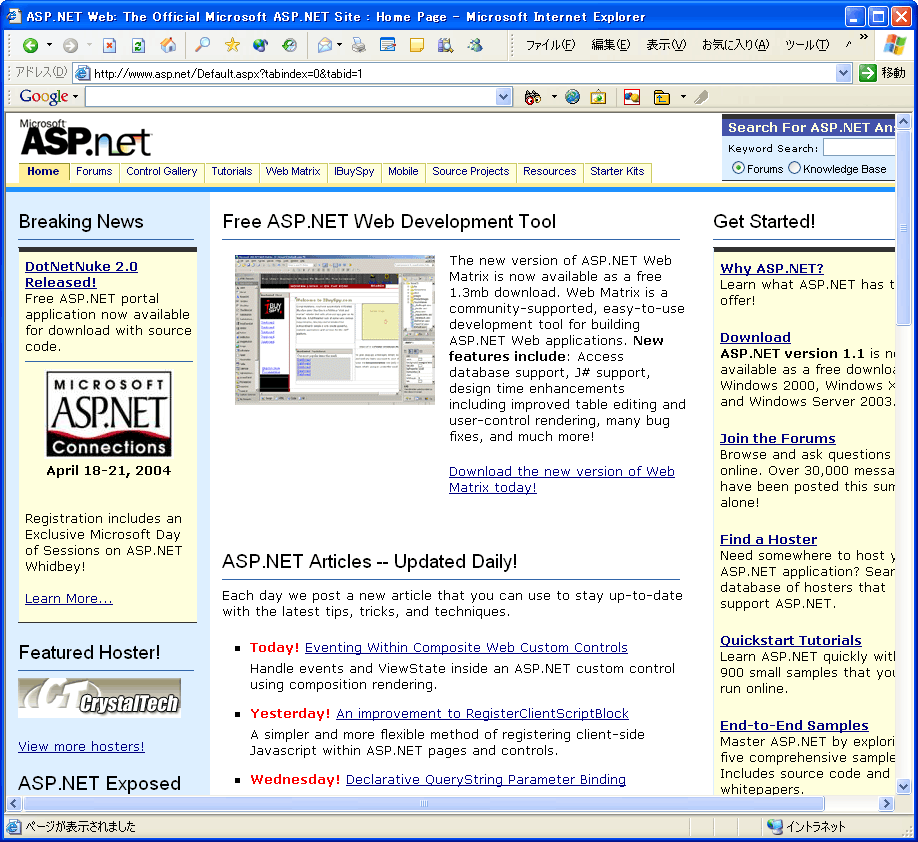Switch to Control Gallery tab

[x=162, y=172]
